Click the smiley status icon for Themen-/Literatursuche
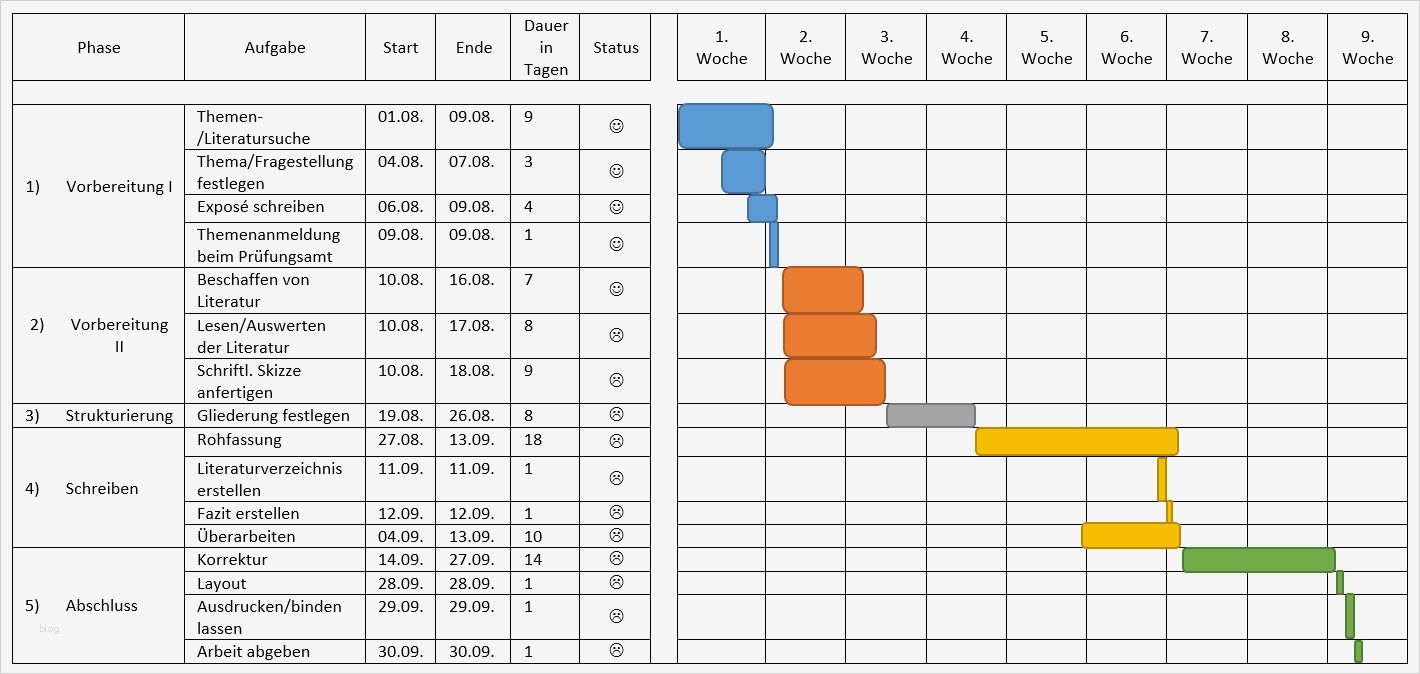The image size is (1420, 674). tap(616, 127)
